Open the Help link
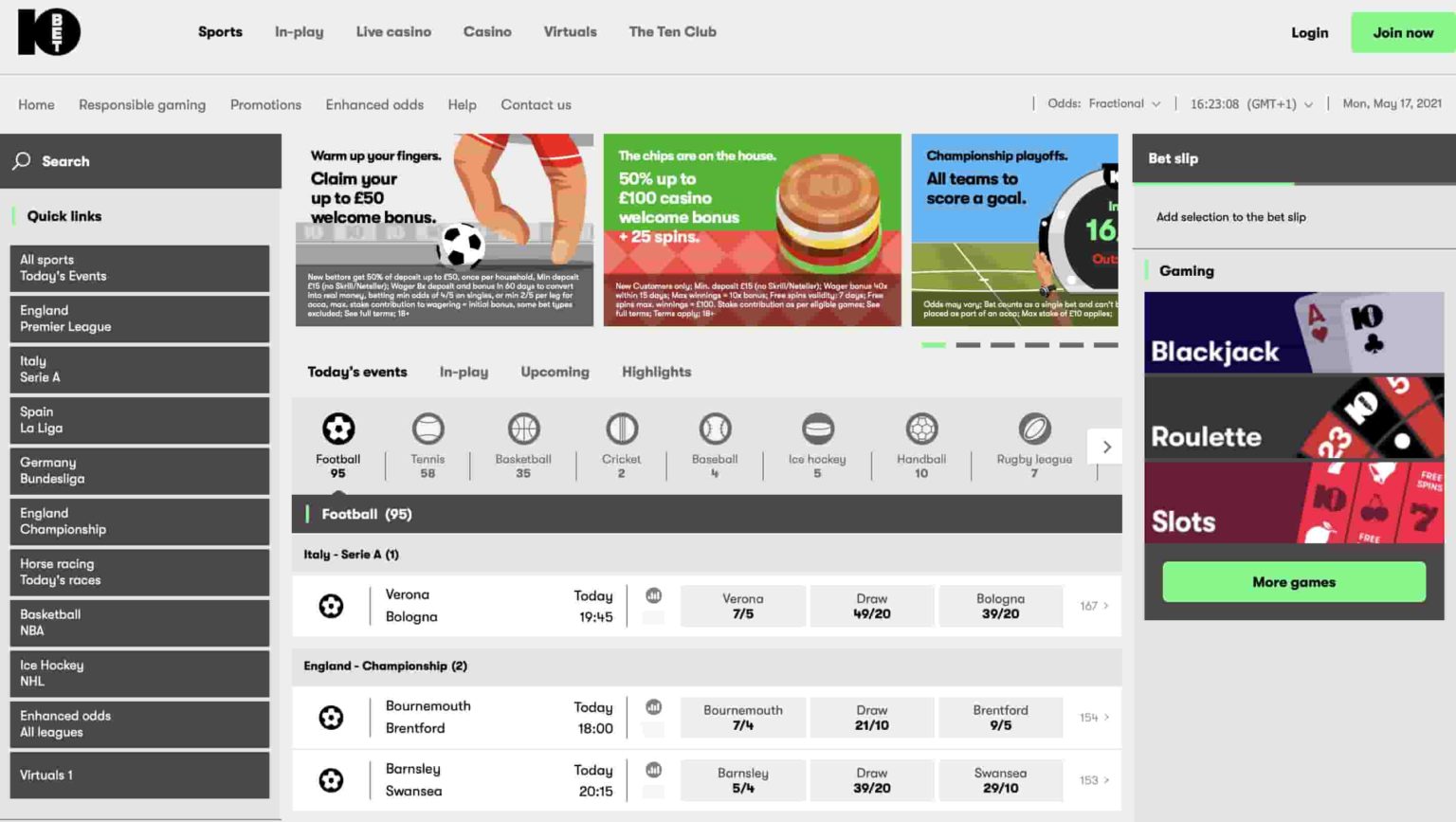 [462, 105]
